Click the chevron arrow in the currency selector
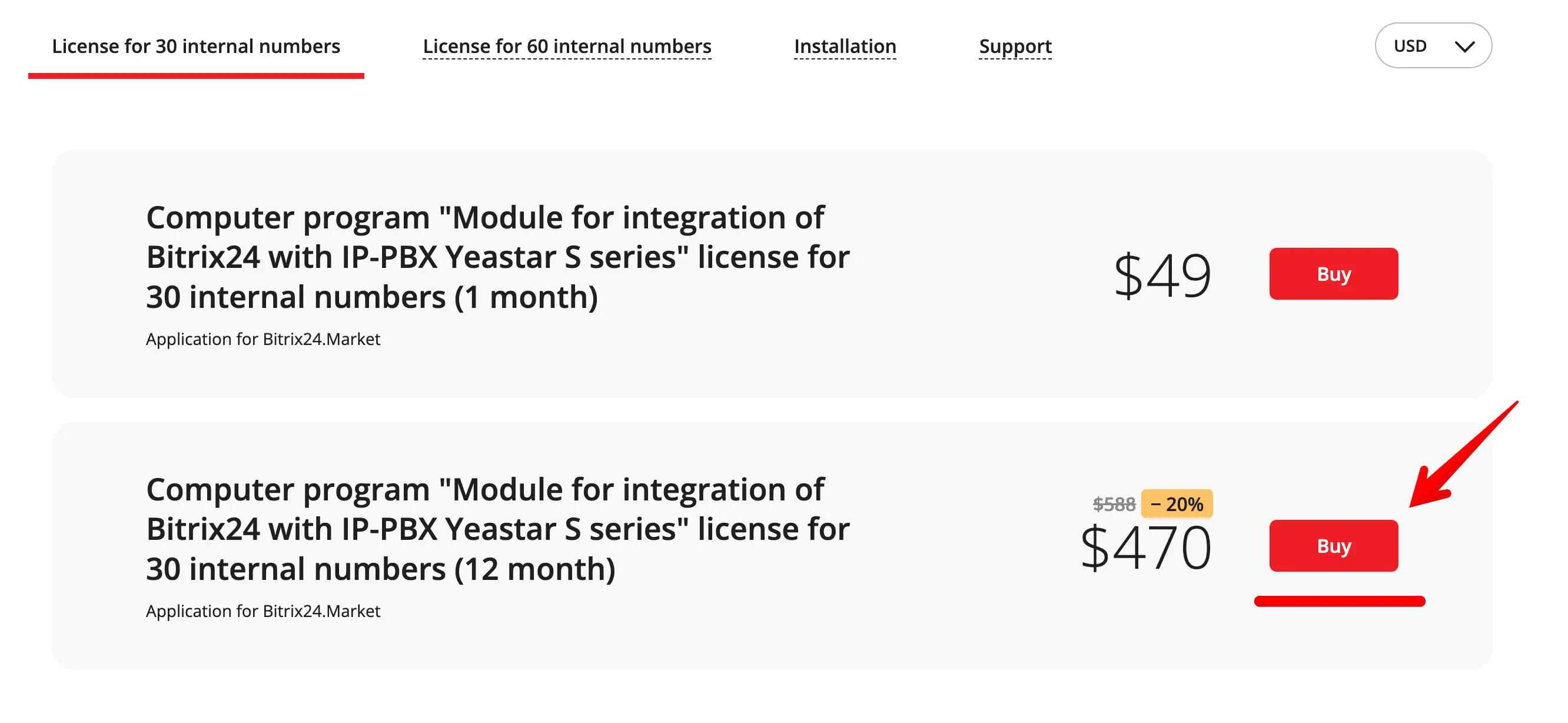This screenshot has width=1568, height=723. pos(1464,47)
